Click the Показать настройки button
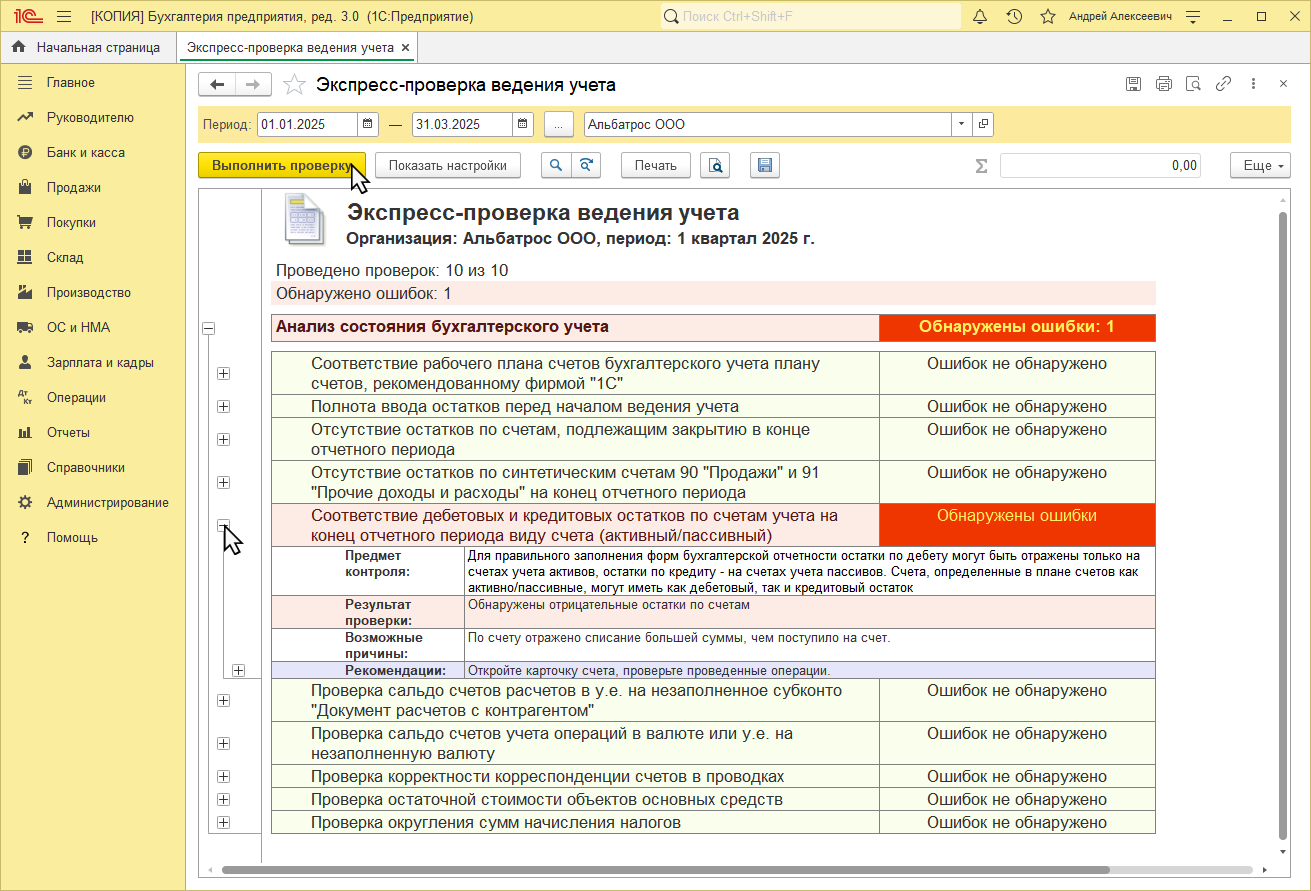This screenshot has height=891, width=1311. click(447, 166)
